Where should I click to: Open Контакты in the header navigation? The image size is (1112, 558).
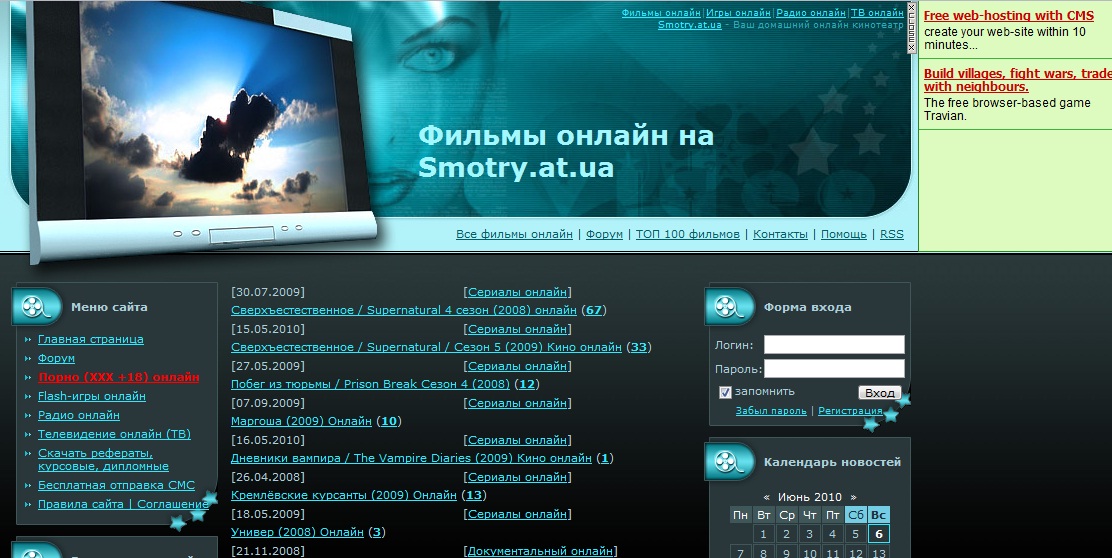780,234
